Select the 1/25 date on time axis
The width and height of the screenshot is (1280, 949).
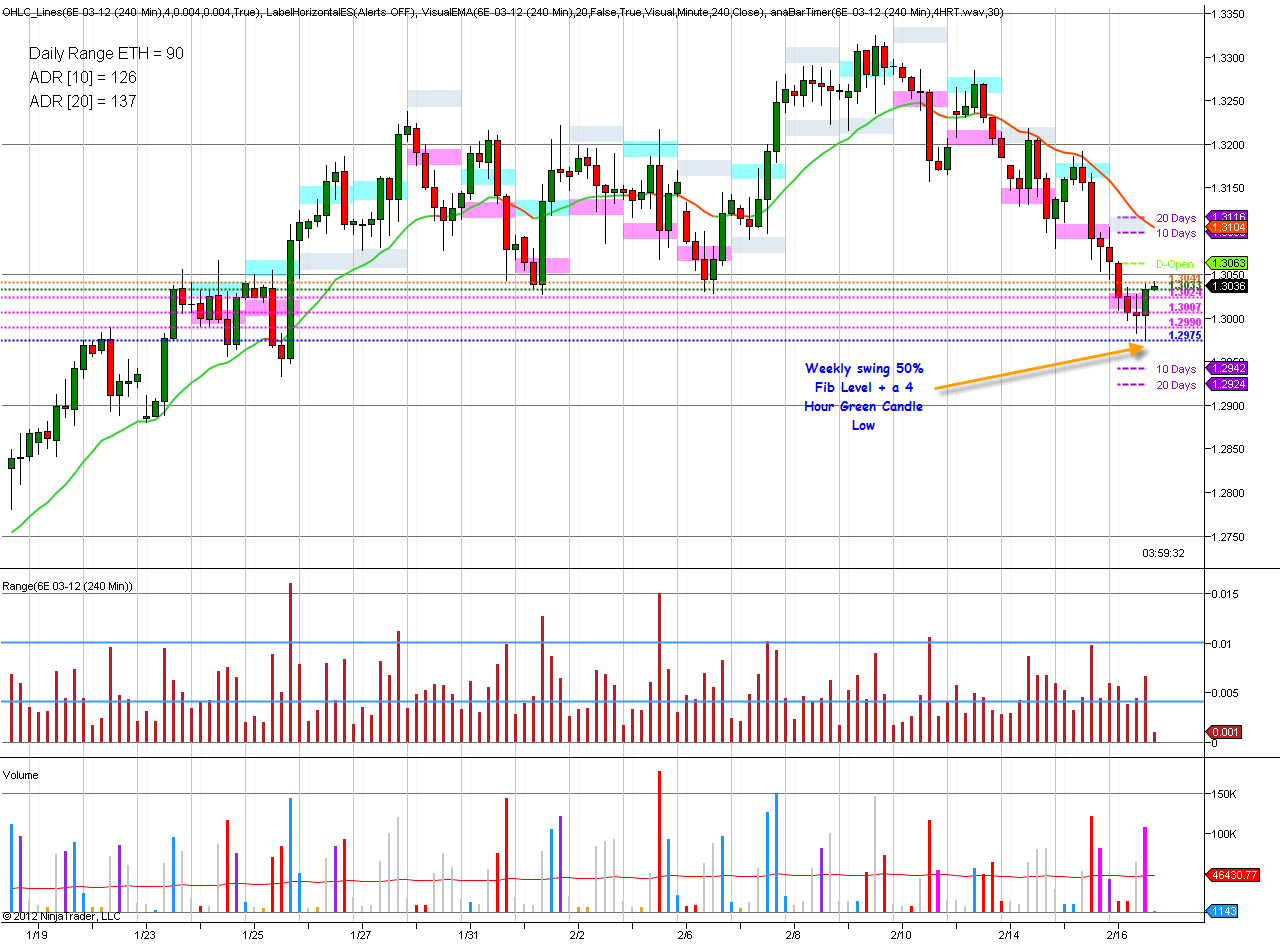(253, 935)
